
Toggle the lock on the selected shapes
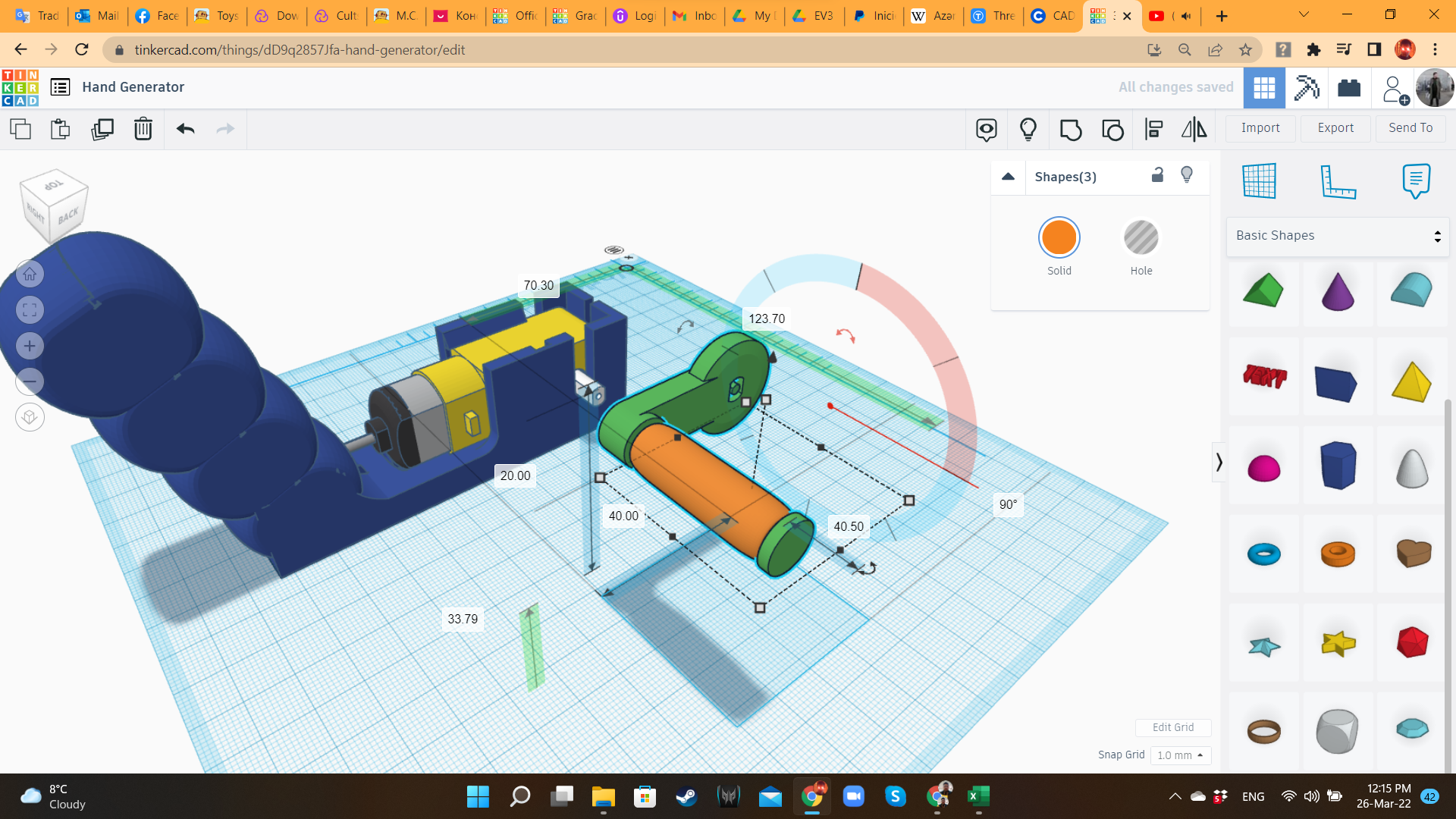pyautogui.click(x=1157, y=176)
